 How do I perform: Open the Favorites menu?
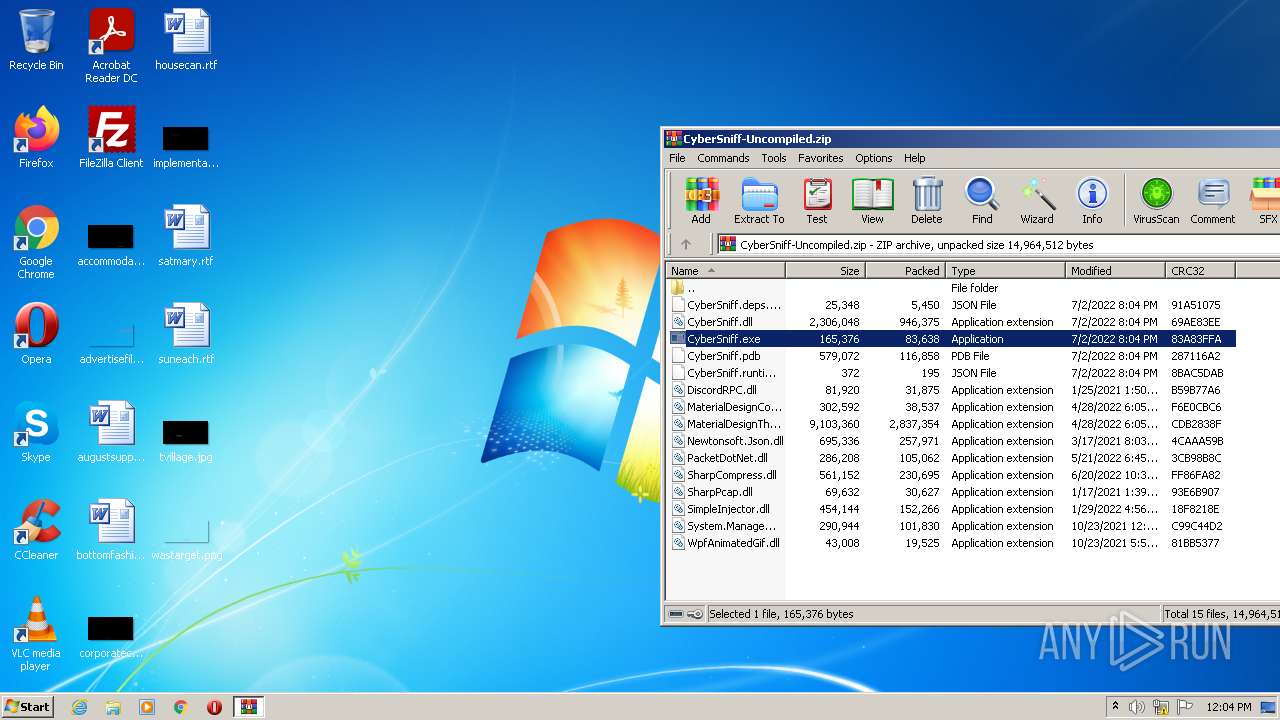[x=820, y=158]
